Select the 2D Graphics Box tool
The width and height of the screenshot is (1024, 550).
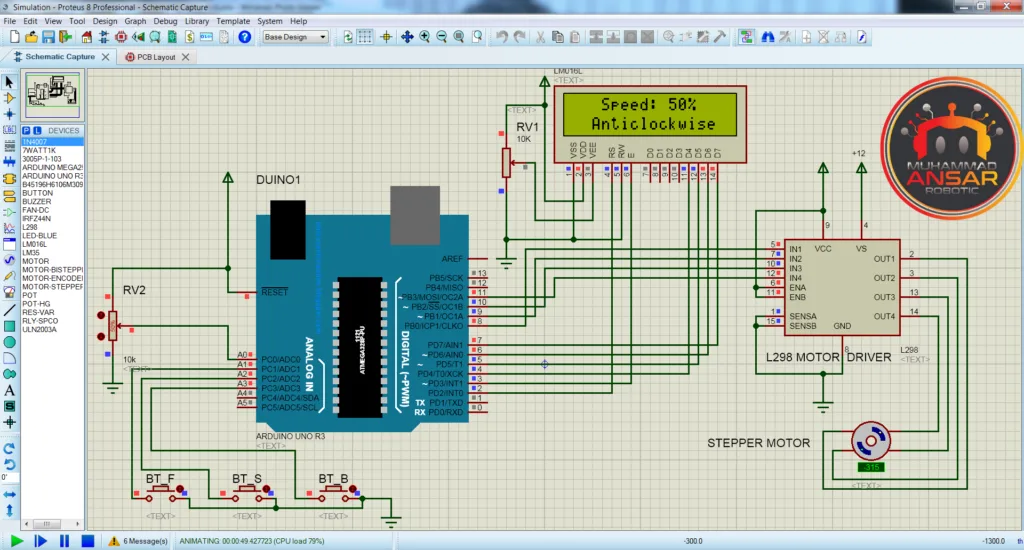pos(9,326)
